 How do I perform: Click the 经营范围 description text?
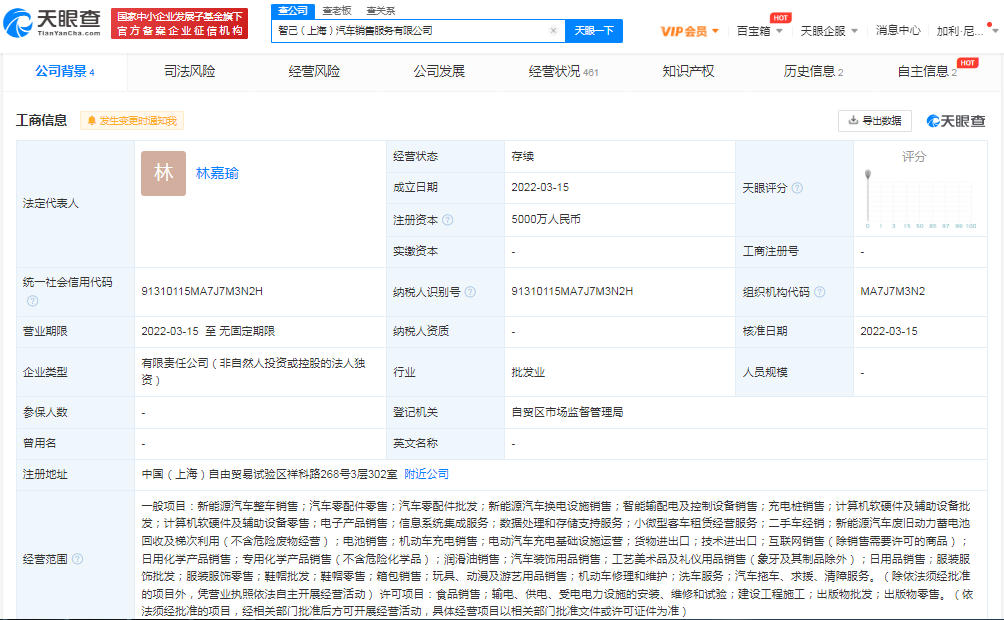557,559
